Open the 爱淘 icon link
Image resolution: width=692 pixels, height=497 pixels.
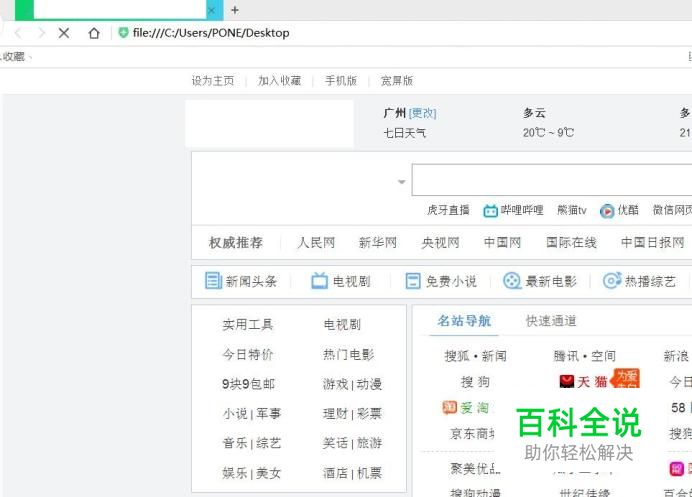tap(466, 407)
